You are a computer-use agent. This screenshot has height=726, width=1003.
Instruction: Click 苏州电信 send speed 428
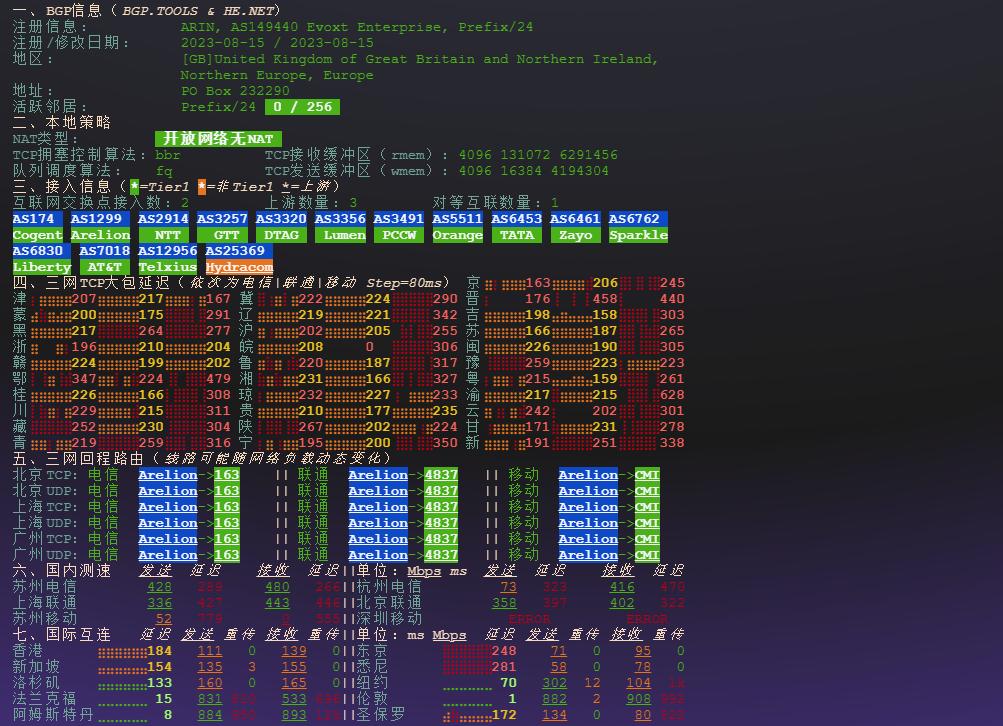click(x=159, y=587)
